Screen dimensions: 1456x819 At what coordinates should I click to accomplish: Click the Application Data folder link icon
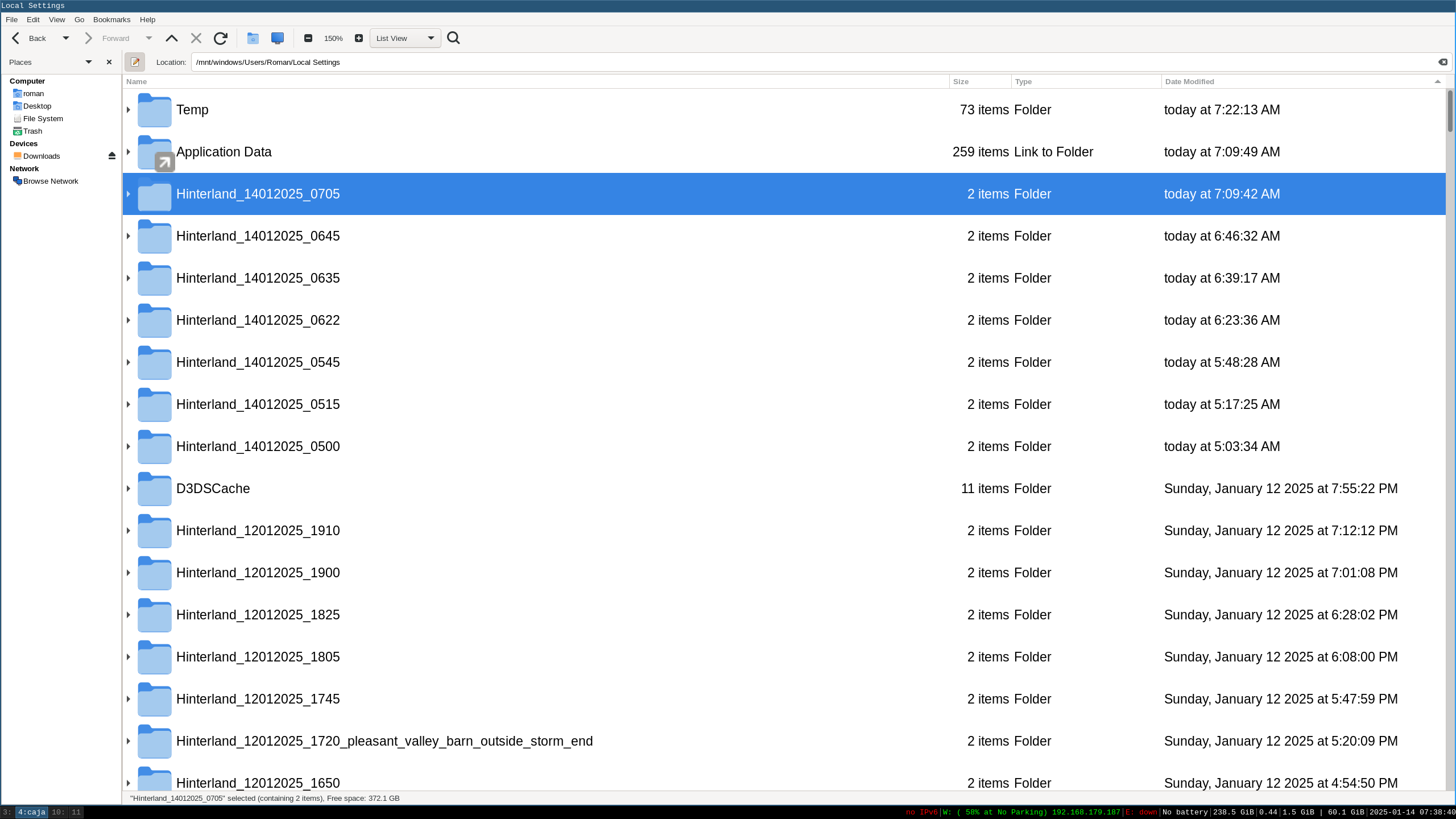pos(155,152)
